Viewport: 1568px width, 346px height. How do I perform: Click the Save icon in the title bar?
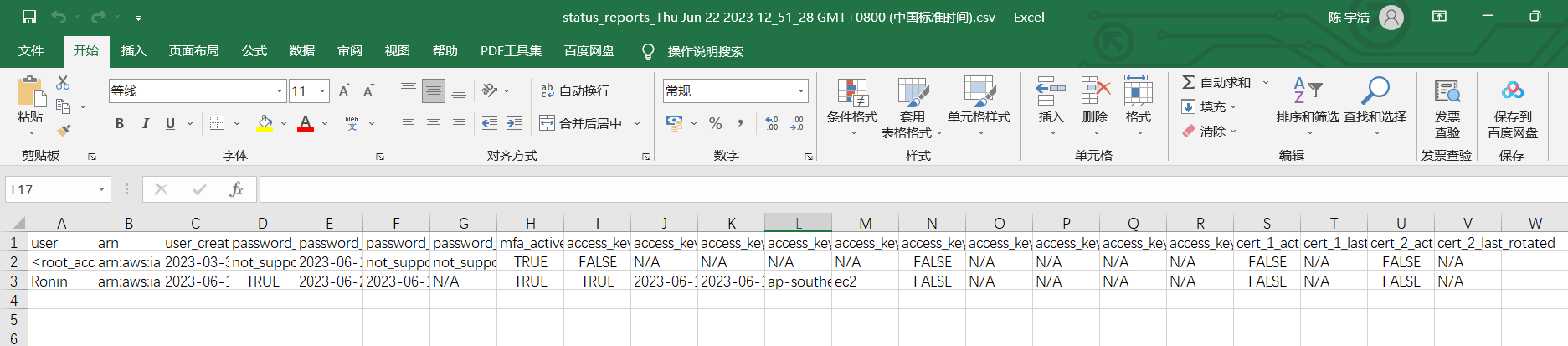click(29, 17)
